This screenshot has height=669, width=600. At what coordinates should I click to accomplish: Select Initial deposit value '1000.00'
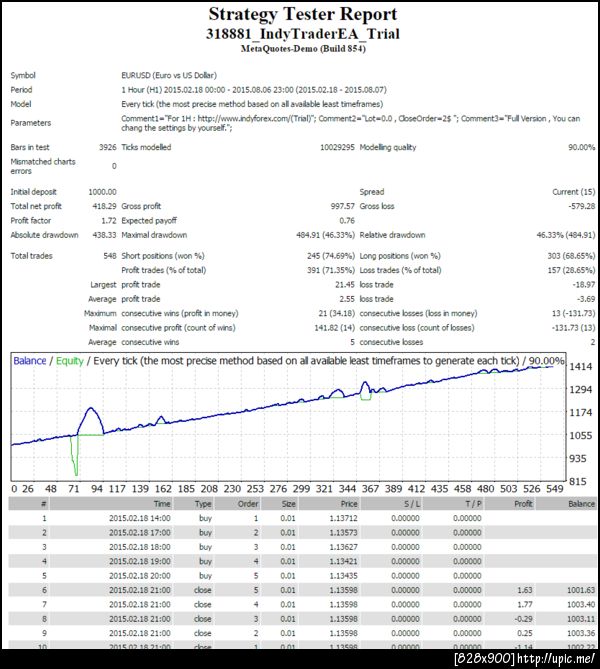click(102, 192)
